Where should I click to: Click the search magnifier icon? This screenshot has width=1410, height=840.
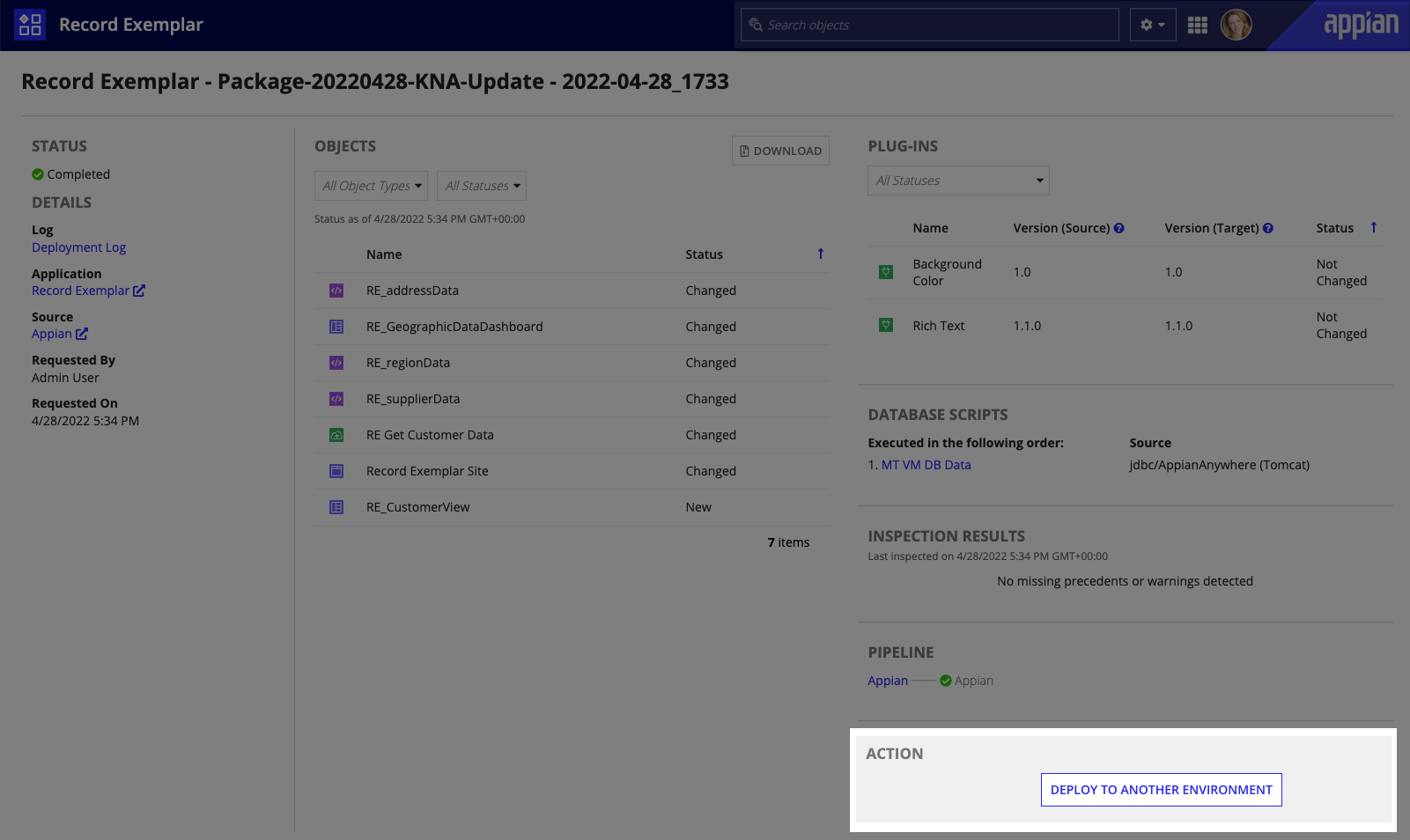pyautogui.click(x=755, y=25)
